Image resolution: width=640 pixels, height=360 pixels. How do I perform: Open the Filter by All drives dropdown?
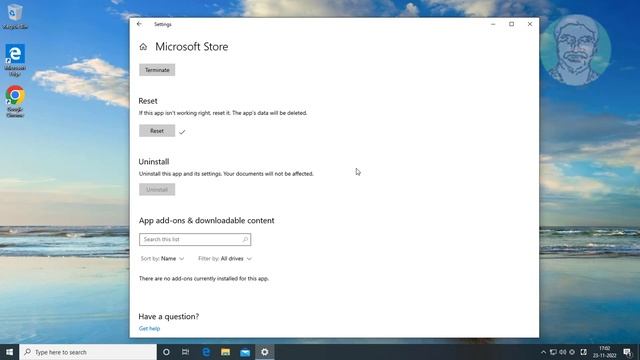point(225,259)
